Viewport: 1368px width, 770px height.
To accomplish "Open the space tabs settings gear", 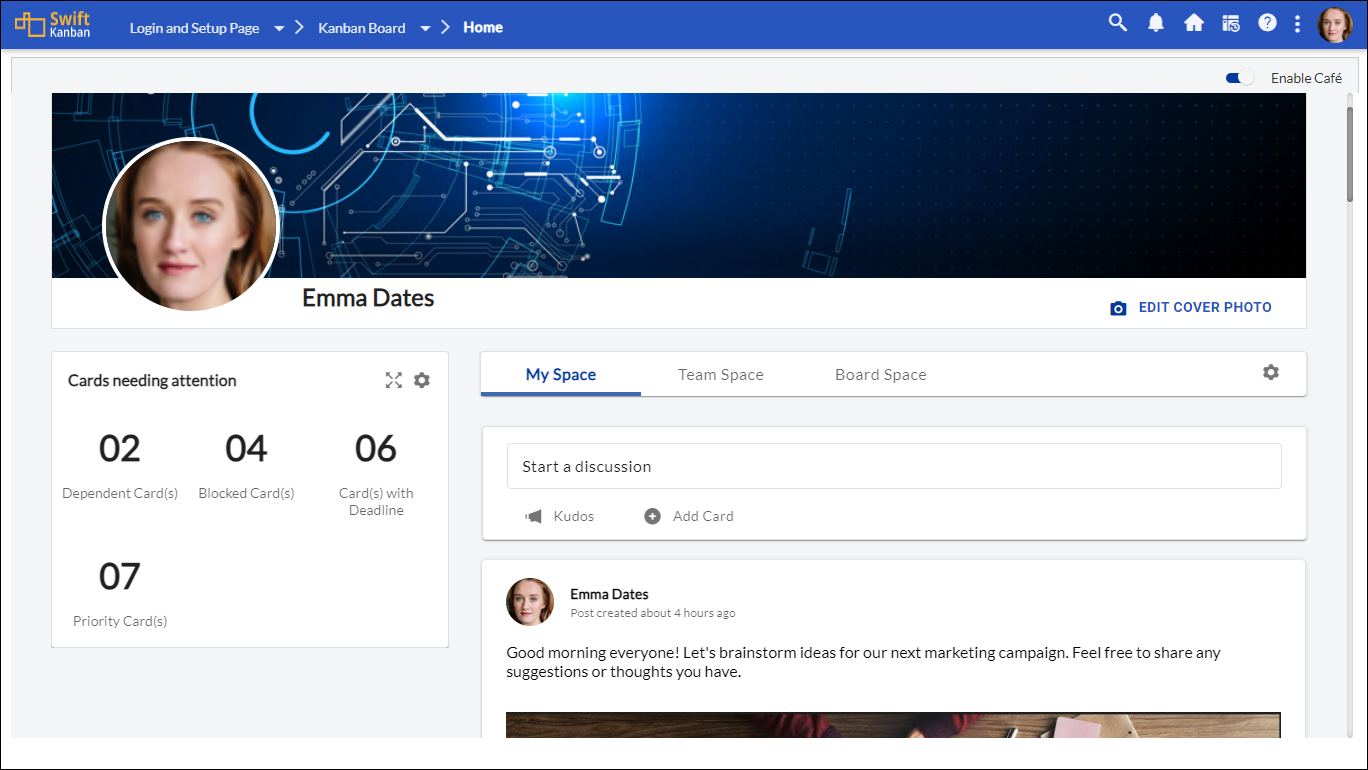I will (1270, 372).
